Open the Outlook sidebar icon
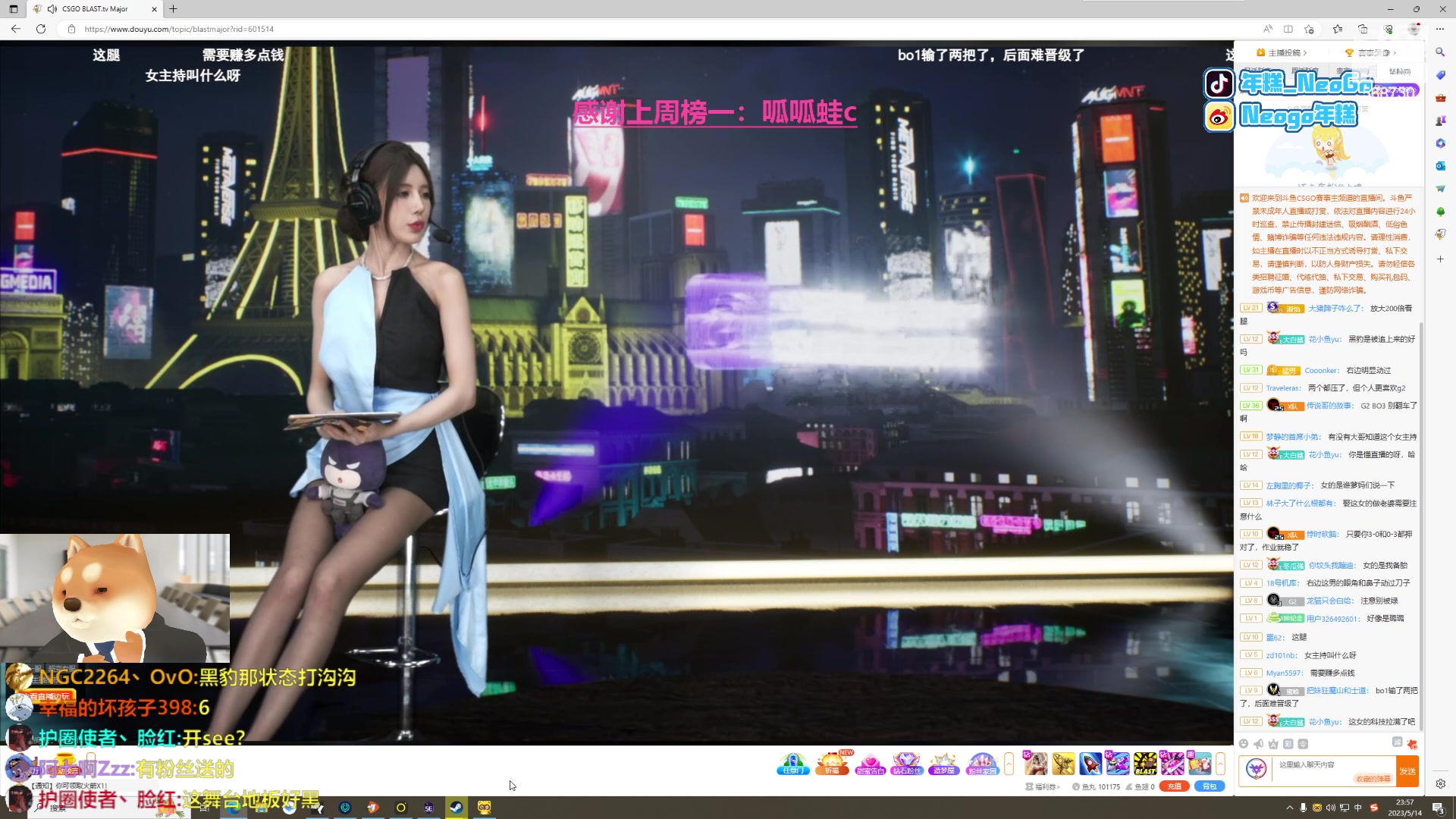The height and width of the screenshot is (819, 1456). coord(1440,166)
